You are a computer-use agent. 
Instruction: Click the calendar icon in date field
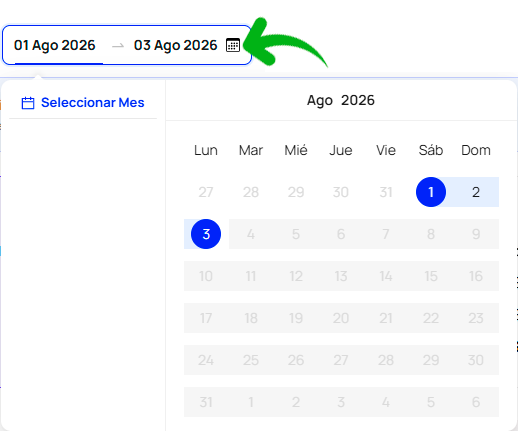(x=233, y=45)
